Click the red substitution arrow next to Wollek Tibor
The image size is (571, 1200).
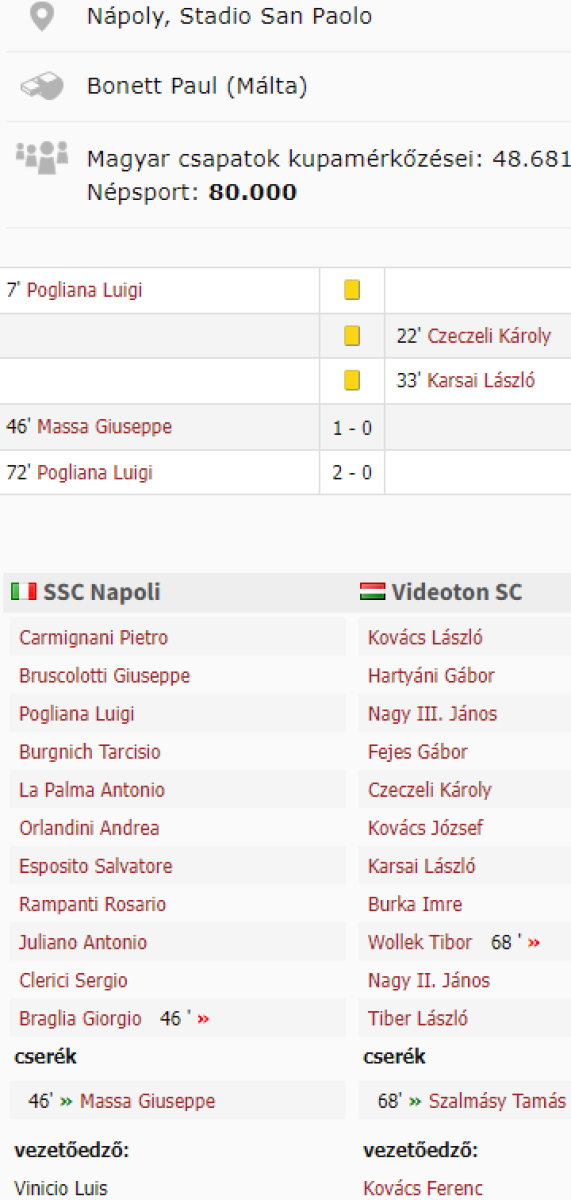click(535, 943)
